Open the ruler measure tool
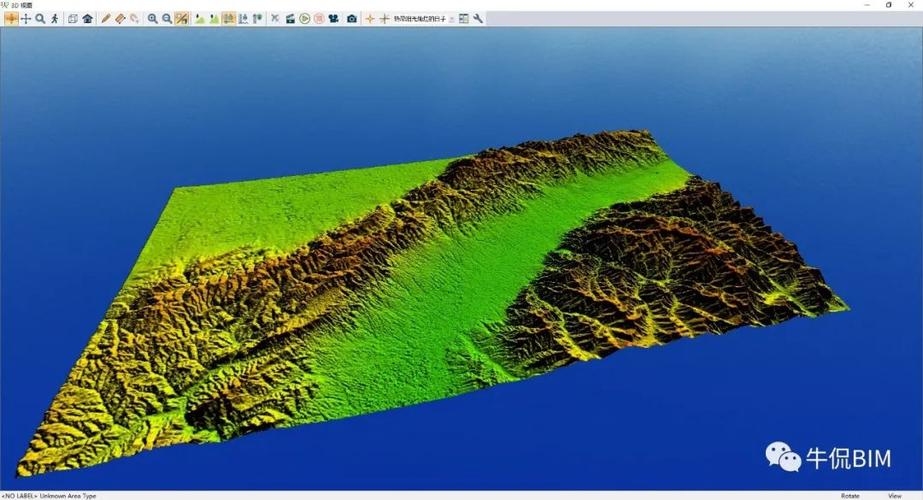 120,19
